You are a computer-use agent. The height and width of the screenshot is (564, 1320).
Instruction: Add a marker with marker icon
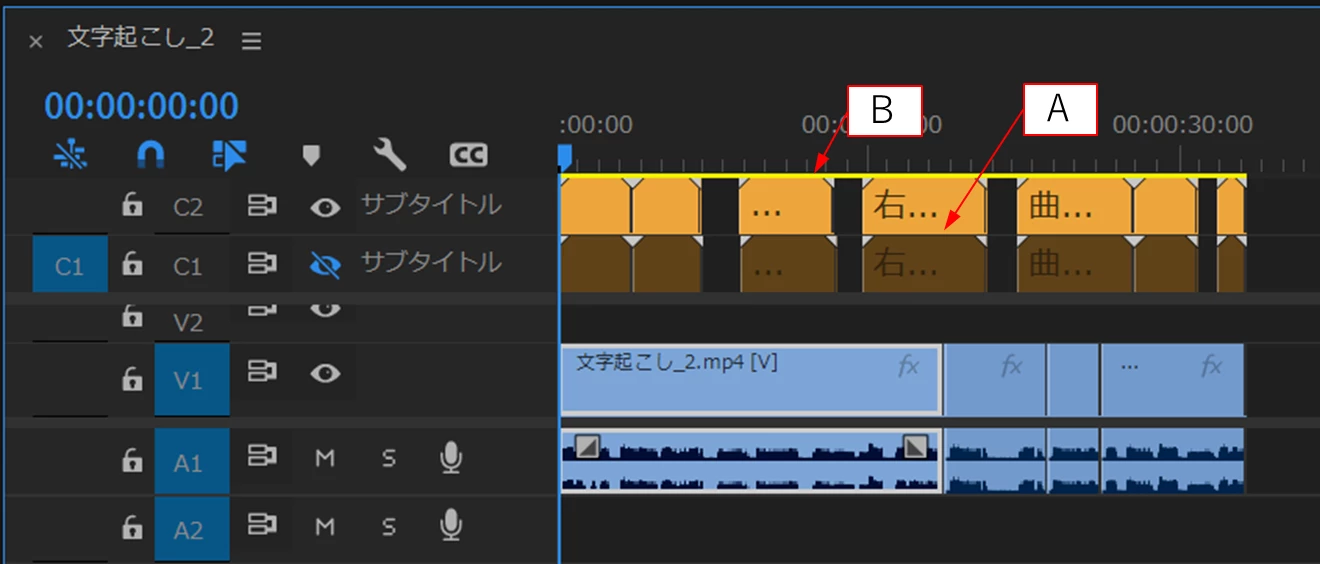click(311, 155)
